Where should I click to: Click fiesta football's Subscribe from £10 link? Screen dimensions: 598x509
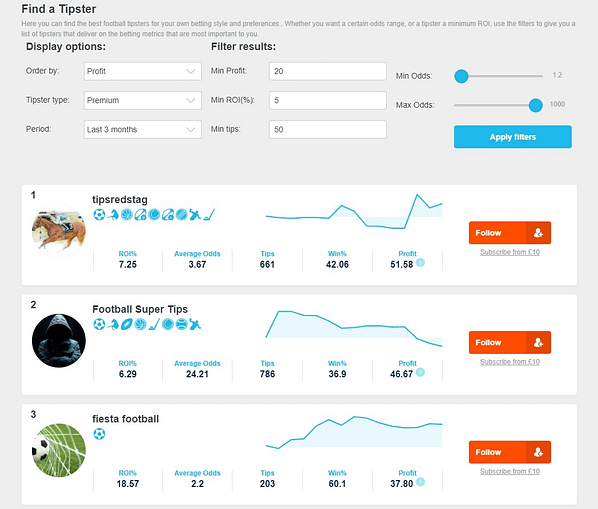[510, 472]
